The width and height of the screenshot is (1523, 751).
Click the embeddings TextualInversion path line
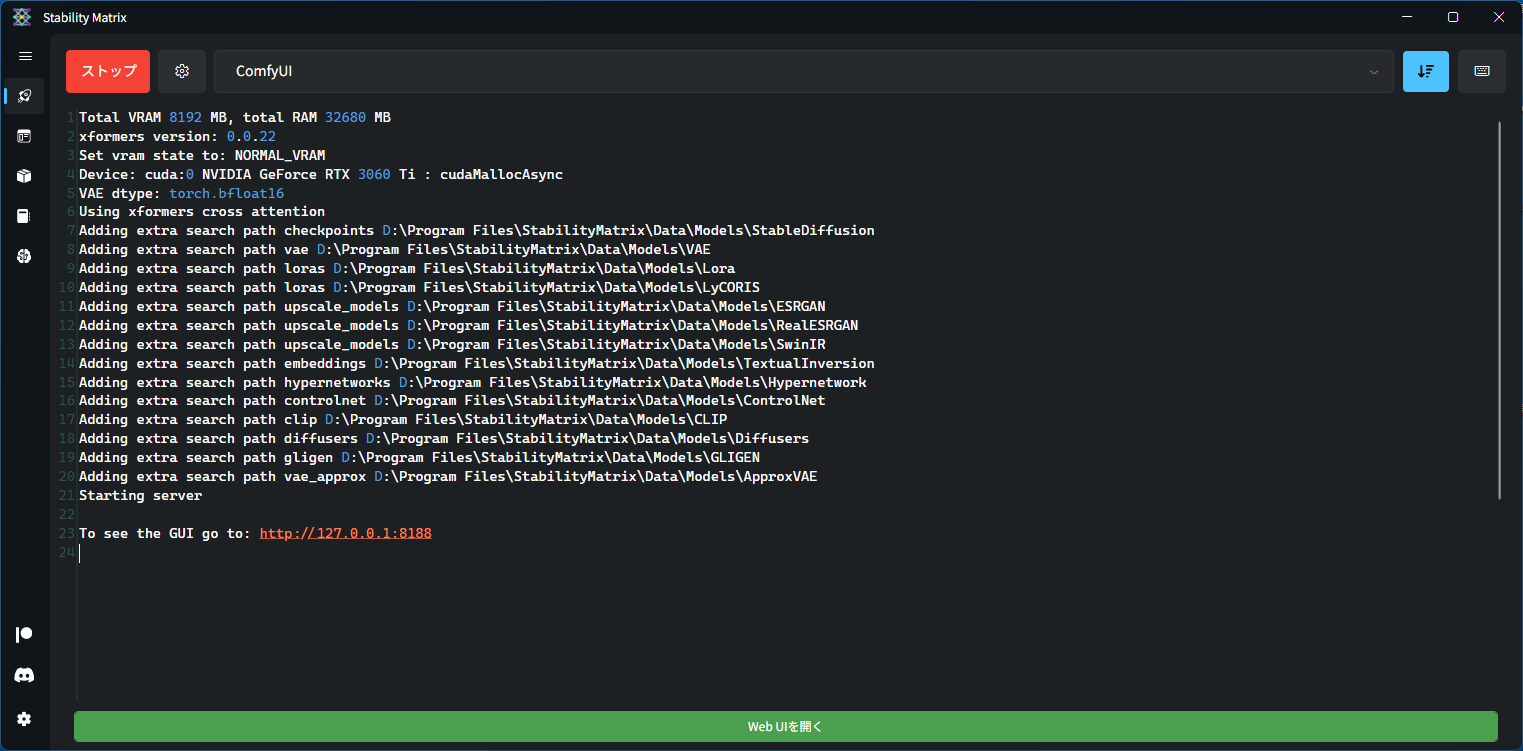tap(477, 363)
